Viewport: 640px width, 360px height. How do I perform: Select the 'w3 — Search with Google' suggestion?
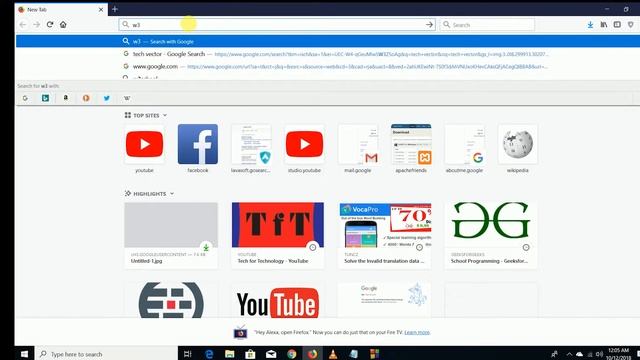(328, 41)
